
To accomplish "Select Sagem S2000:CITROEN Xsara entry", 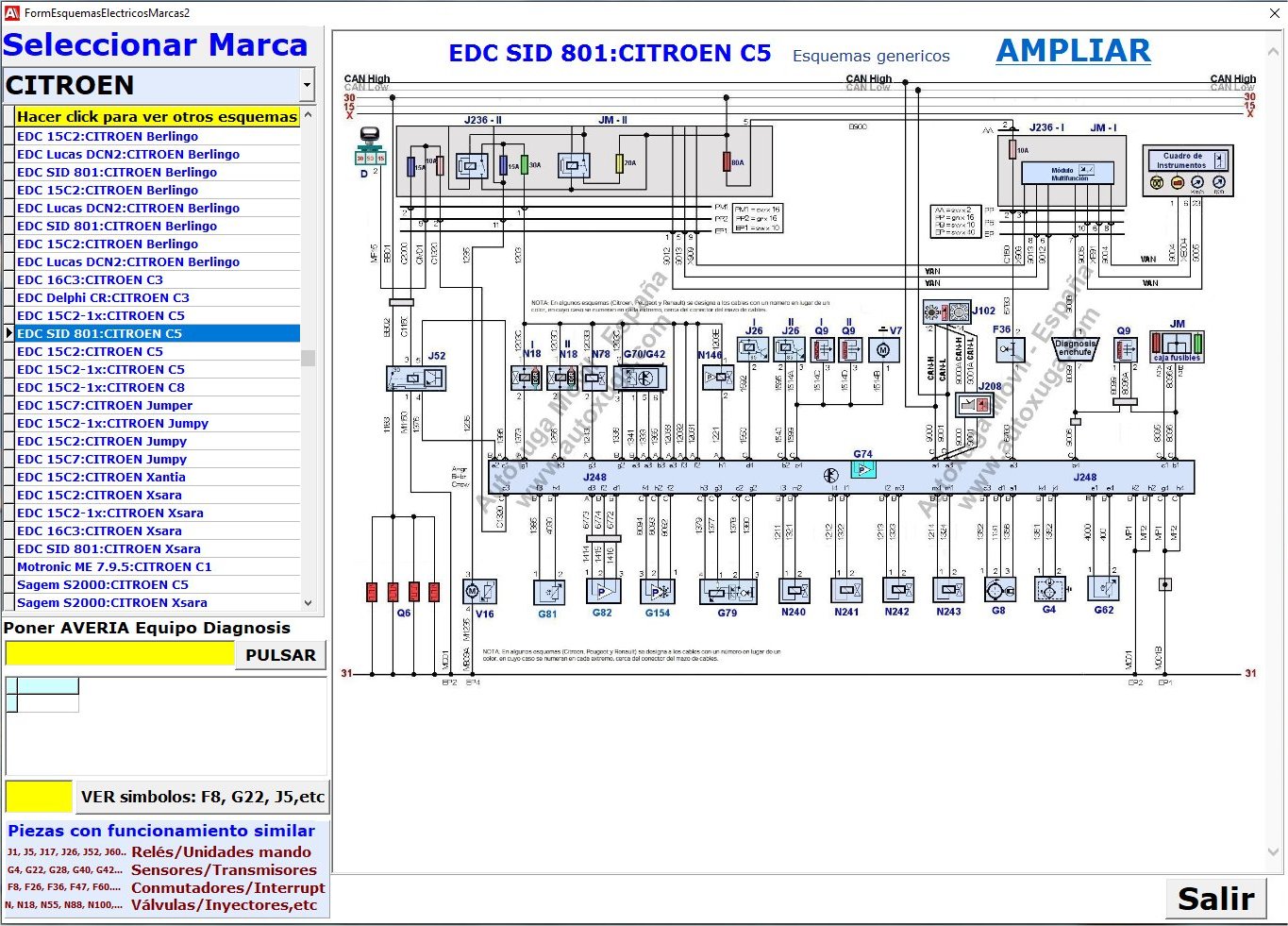I will 158,602.
